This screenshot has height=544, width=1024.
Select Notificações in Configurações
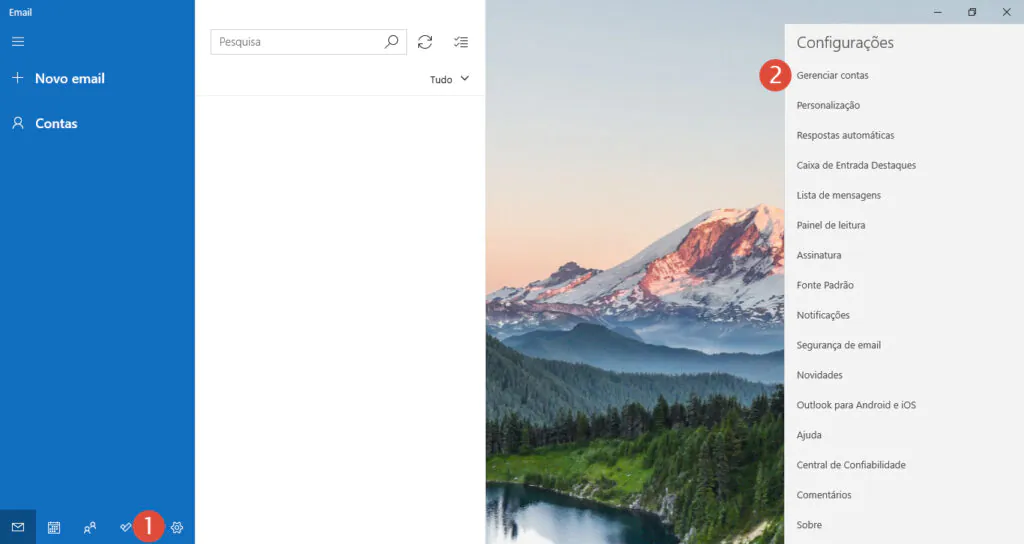[x=823, y=315]
